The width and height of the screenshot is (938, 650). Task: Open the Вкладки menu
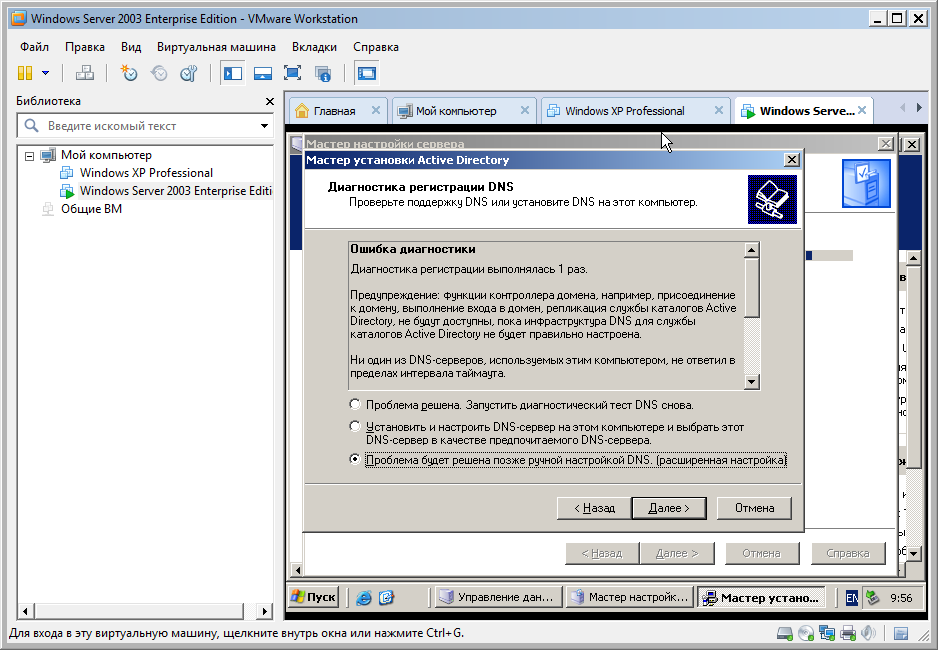point(314,47)
